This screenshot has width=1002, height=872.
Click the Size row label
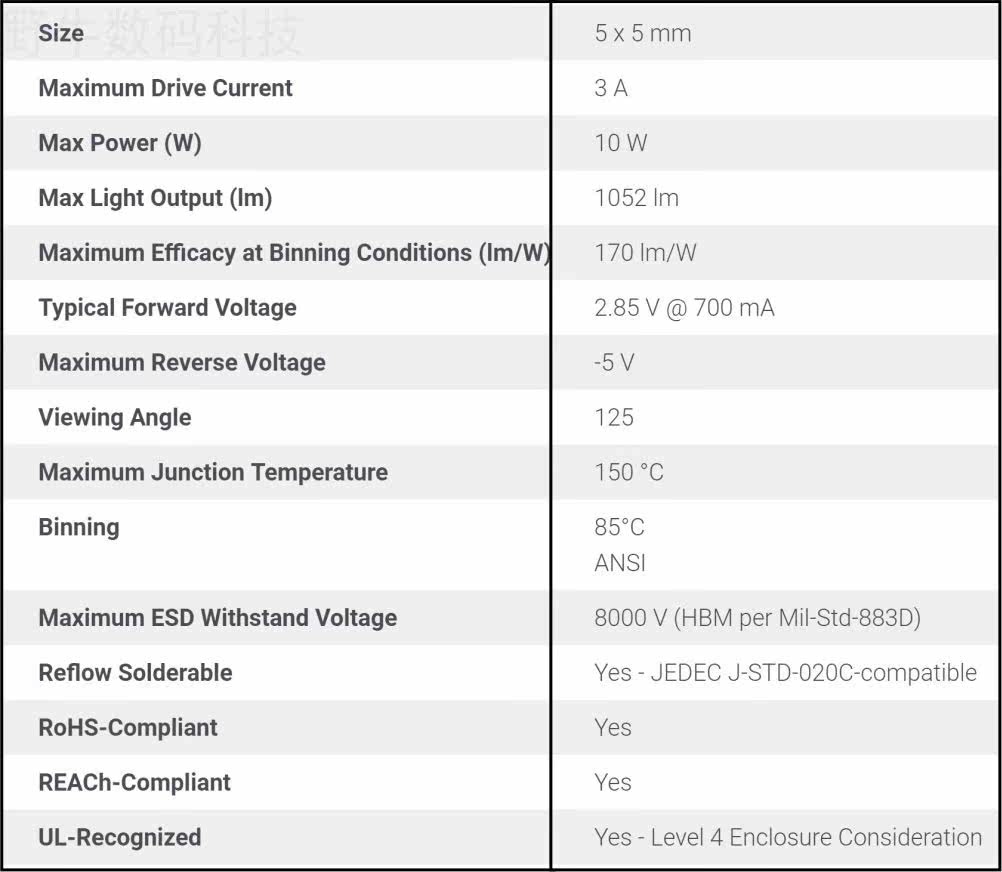click(x=61, y=33)
